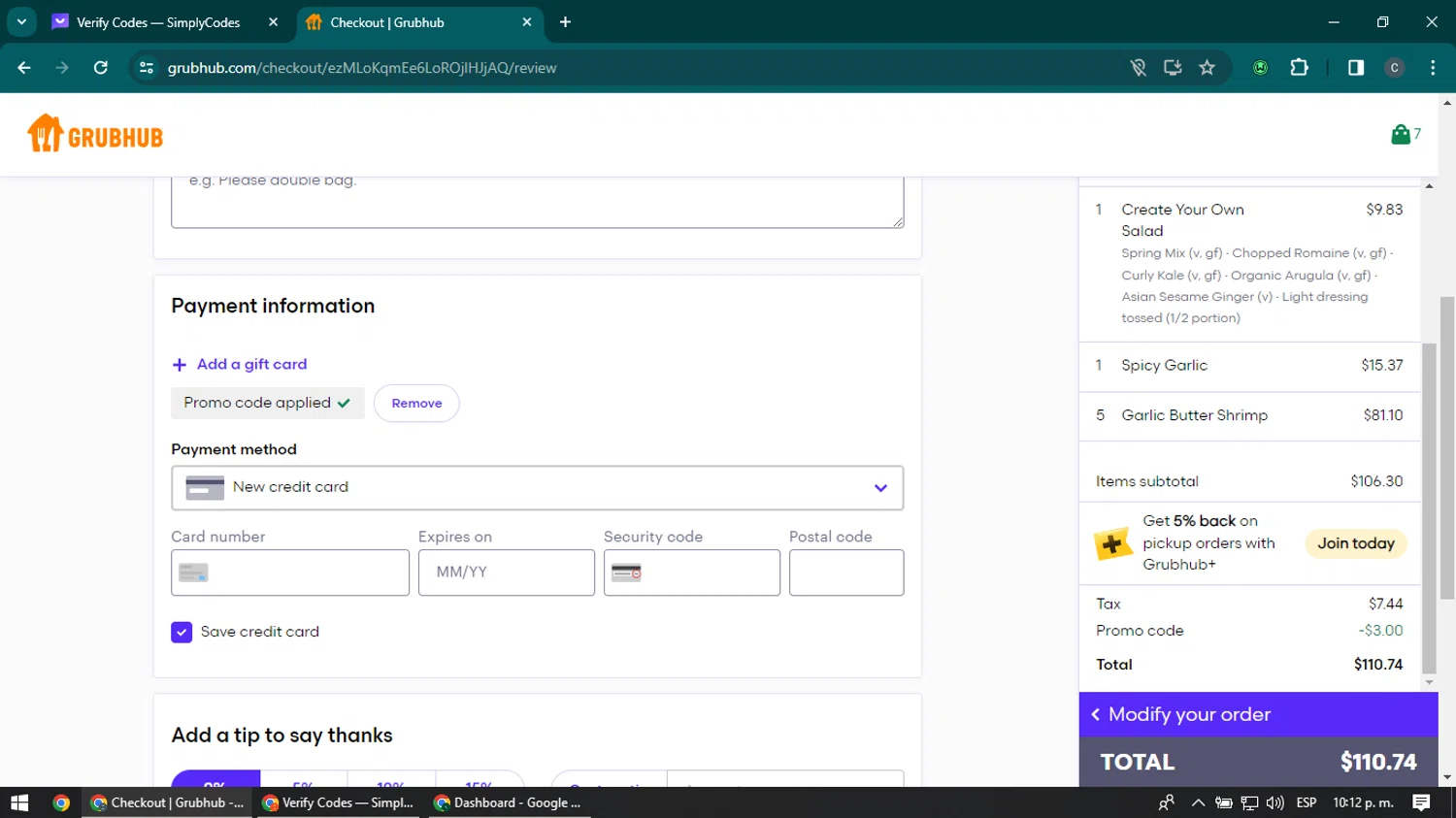The height and width of the screenshot is (818, 1456).
Task: Click the address bar URL
Action: [362, 68]
